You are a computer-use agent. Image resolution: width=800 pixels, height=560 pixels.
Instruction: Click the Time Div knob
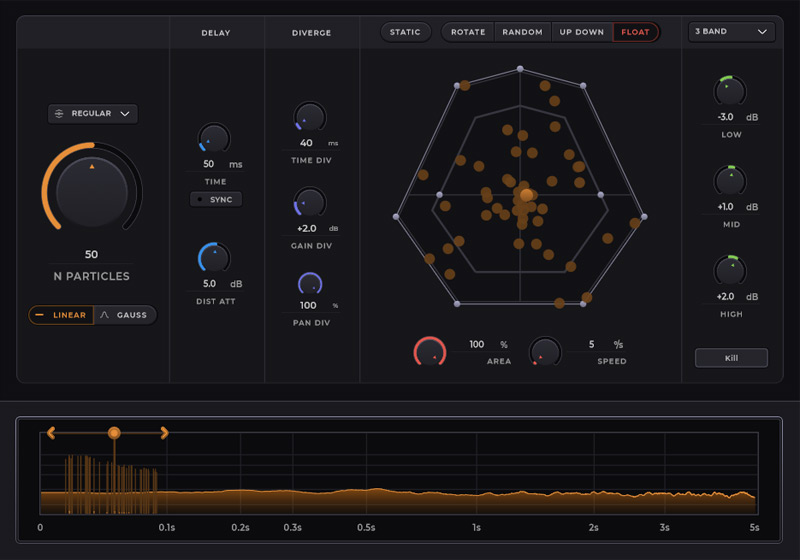pyautogui.click(x=310, y=117)
